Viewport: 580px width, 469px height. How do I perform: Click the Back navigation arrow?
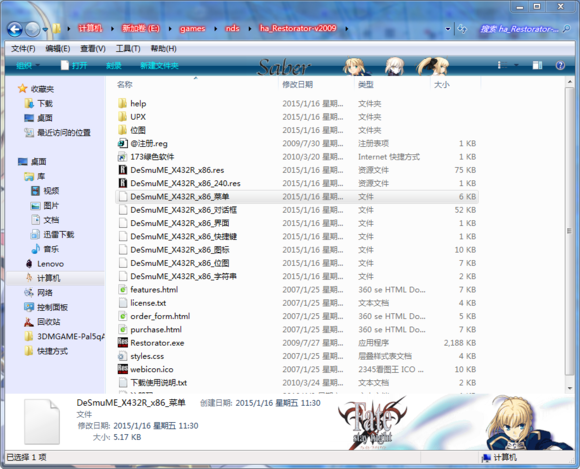(x=15, y=29)
